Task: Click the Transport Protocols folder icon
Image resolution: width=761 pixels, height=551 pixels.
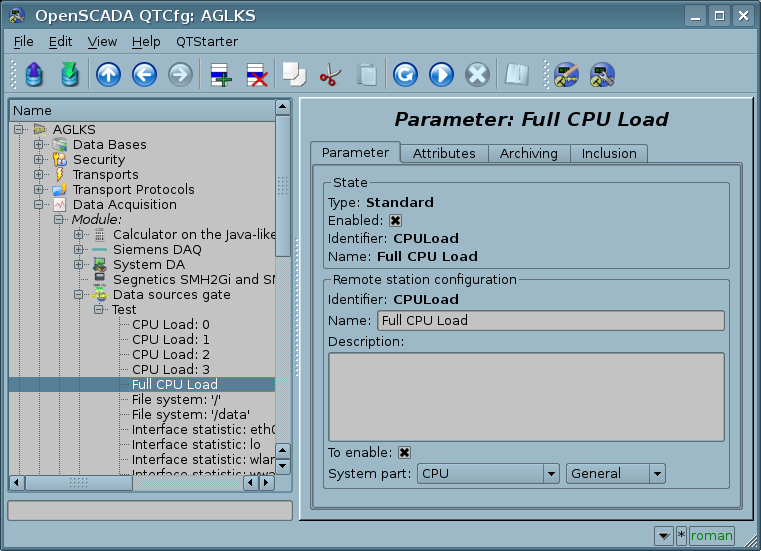Action: point(60,190)
